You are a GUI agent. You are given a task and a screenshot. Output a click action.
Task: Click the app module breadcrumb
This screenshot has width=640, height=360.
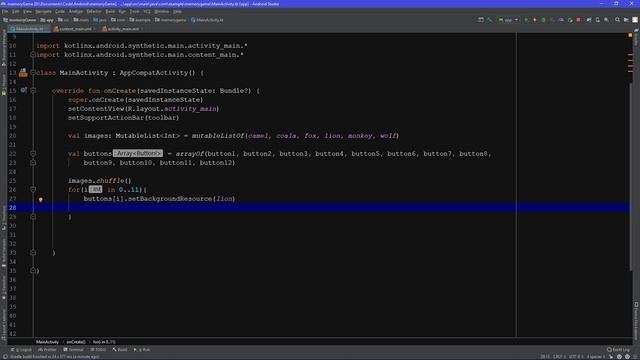point(47,20)
